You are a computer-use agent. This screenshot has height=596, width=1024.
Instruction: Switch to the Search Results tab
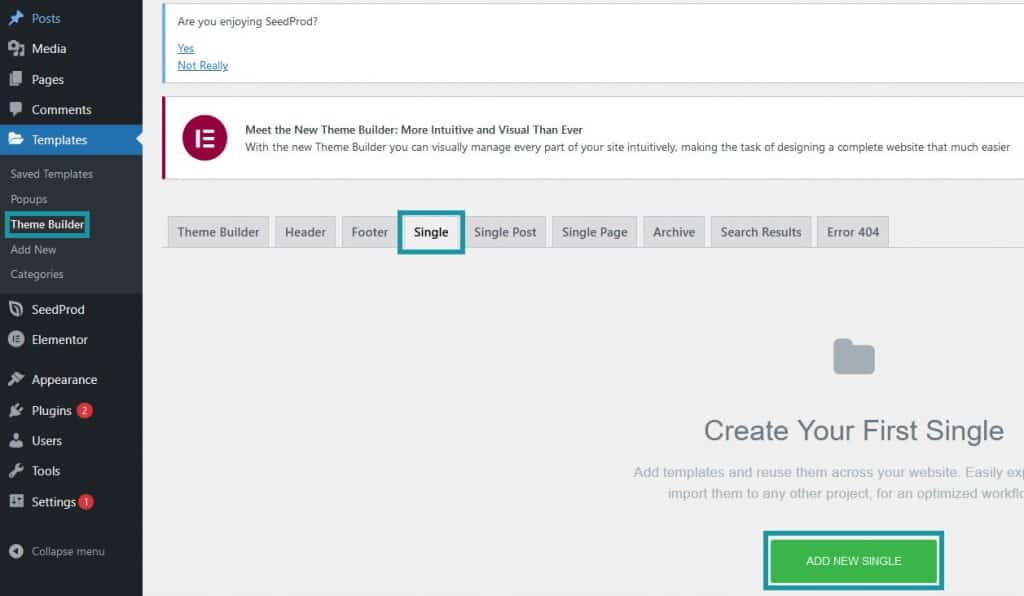(760, 231)
